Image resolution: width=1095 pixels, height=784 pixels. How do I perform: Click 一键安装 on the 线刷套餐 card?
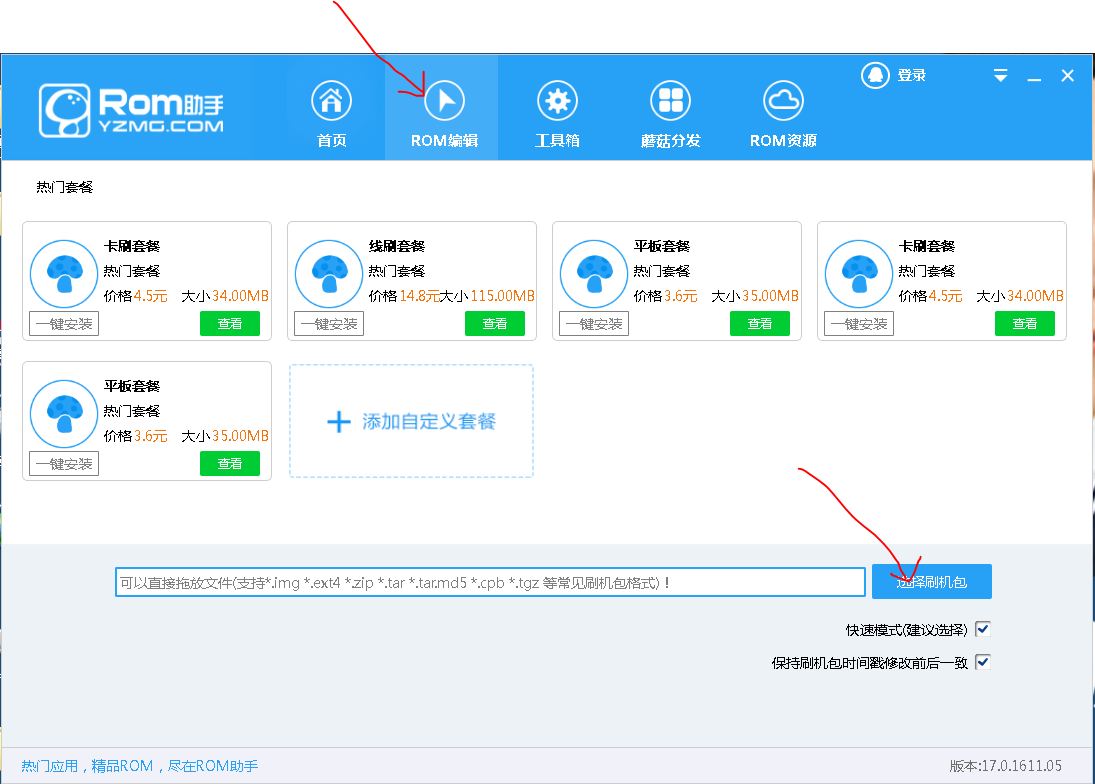coord(329,323)
